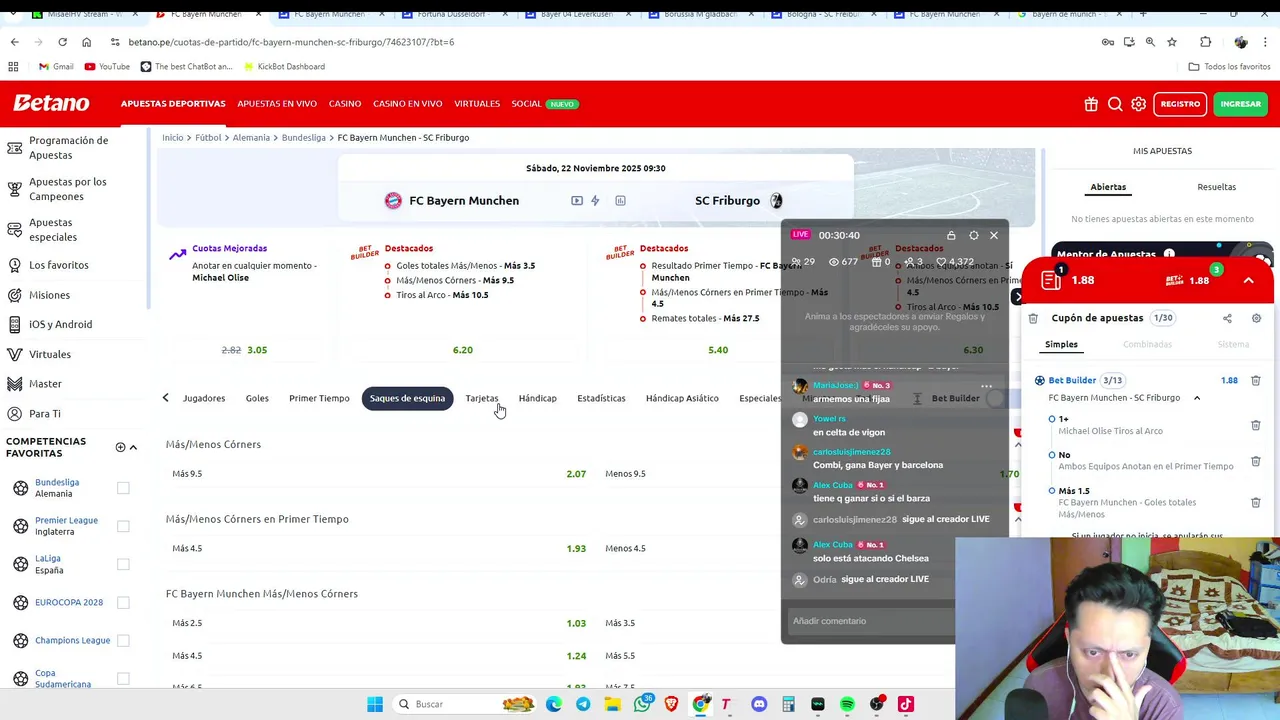This screenshot has height=720, width=1280.
Task: Check the LaLiga favorite checkbox
Action: [x=123, y=564]
